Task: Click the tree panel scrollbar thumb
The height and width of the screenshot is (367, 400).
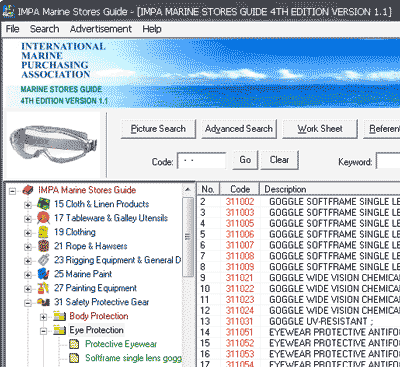Action: pos(188,237)
